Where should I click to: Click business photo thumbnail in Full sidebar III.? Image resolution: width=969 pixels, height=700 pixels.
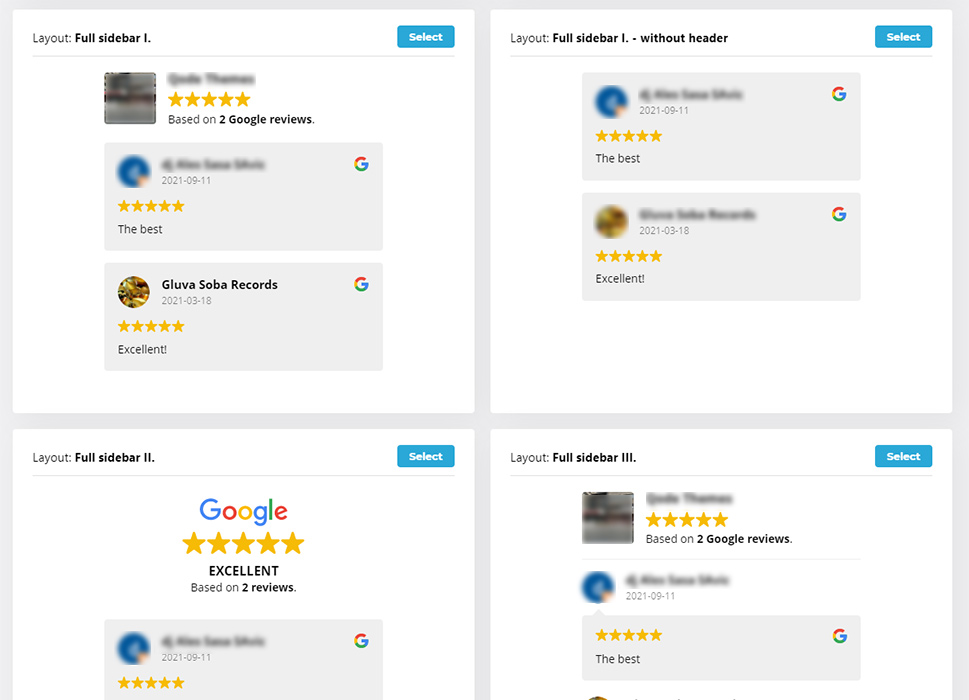pyautogui.click(x=607, y=518)
